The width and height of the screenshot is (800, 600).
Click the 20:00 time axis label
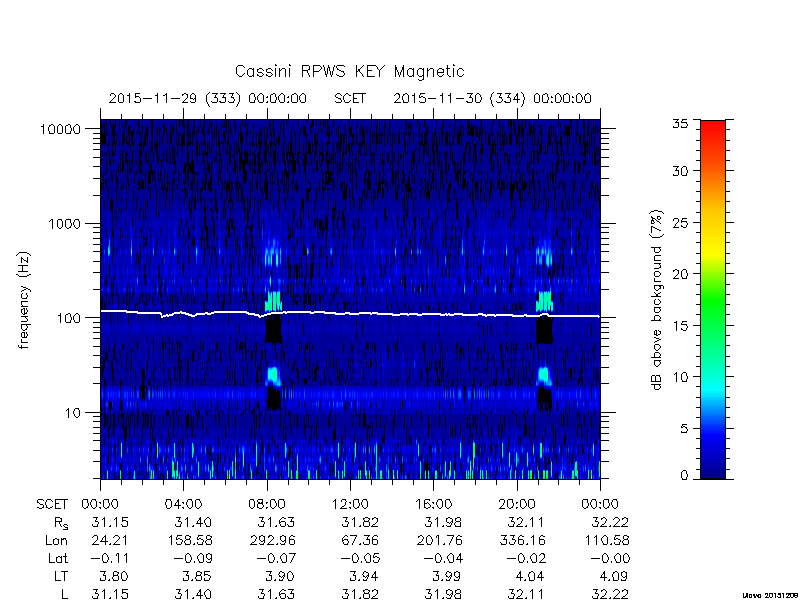coord(516,505)
